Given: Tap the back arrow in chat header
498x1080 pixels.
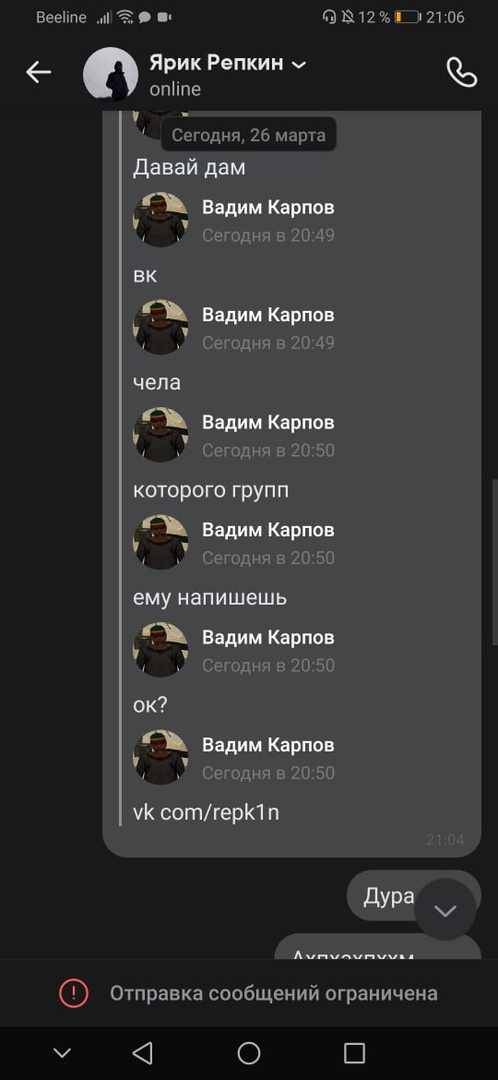Looking at the screenshot, I should 39,72.
